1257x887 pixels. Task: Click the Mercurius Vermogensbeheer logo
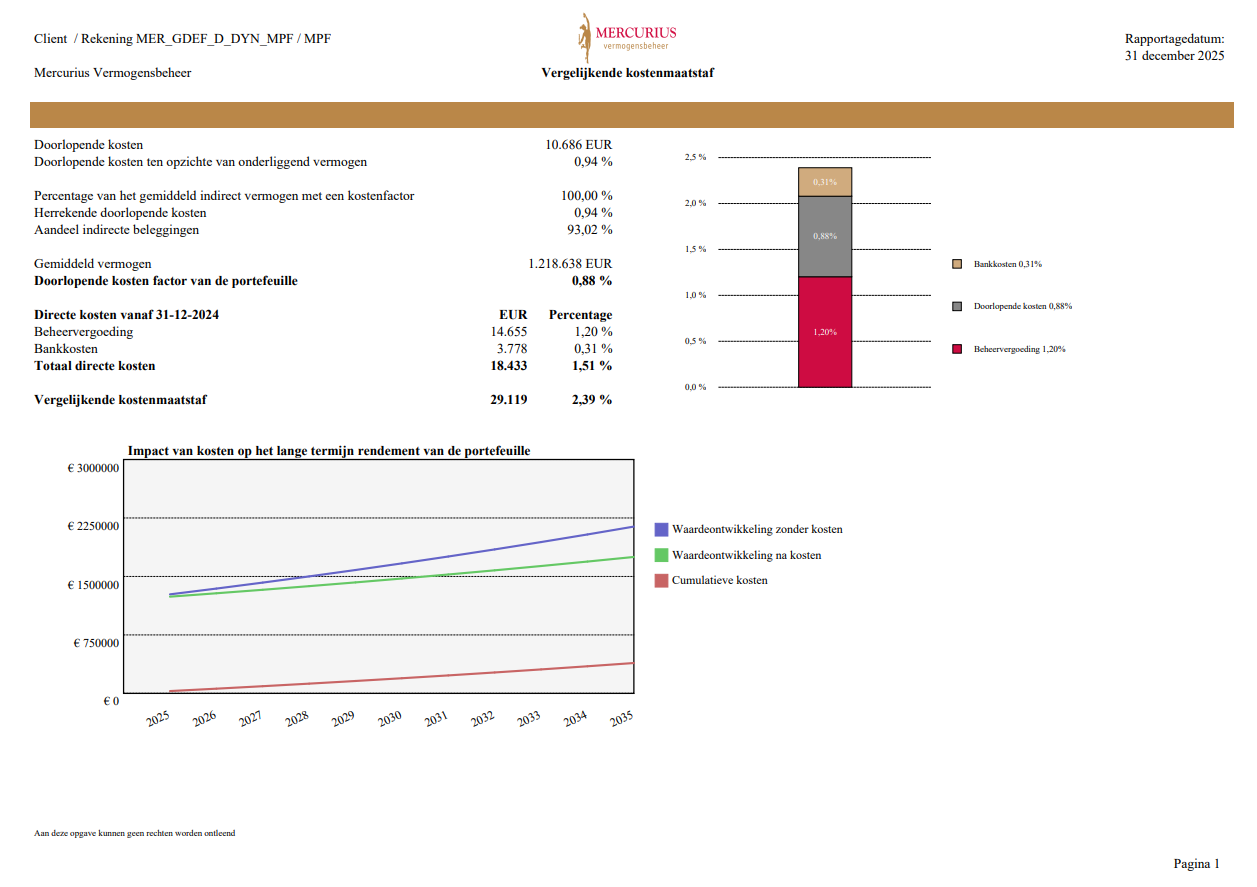(x=627, y=37)
